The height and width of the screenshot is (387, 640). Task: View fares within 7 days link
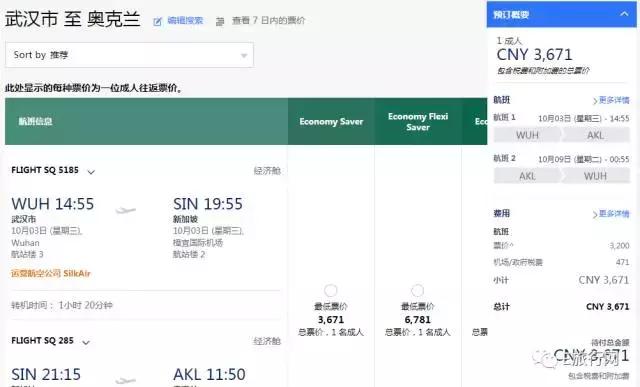(x=269, y=20)
